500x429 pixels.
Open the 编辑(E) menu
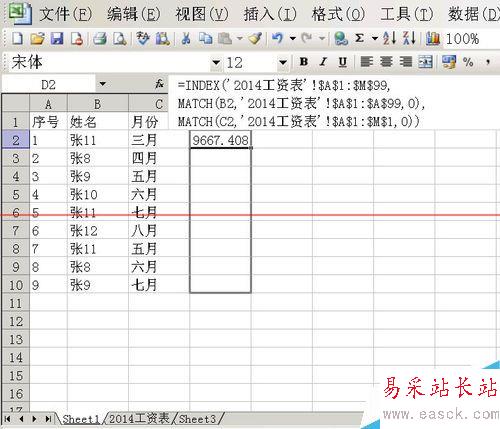[134, 15]
